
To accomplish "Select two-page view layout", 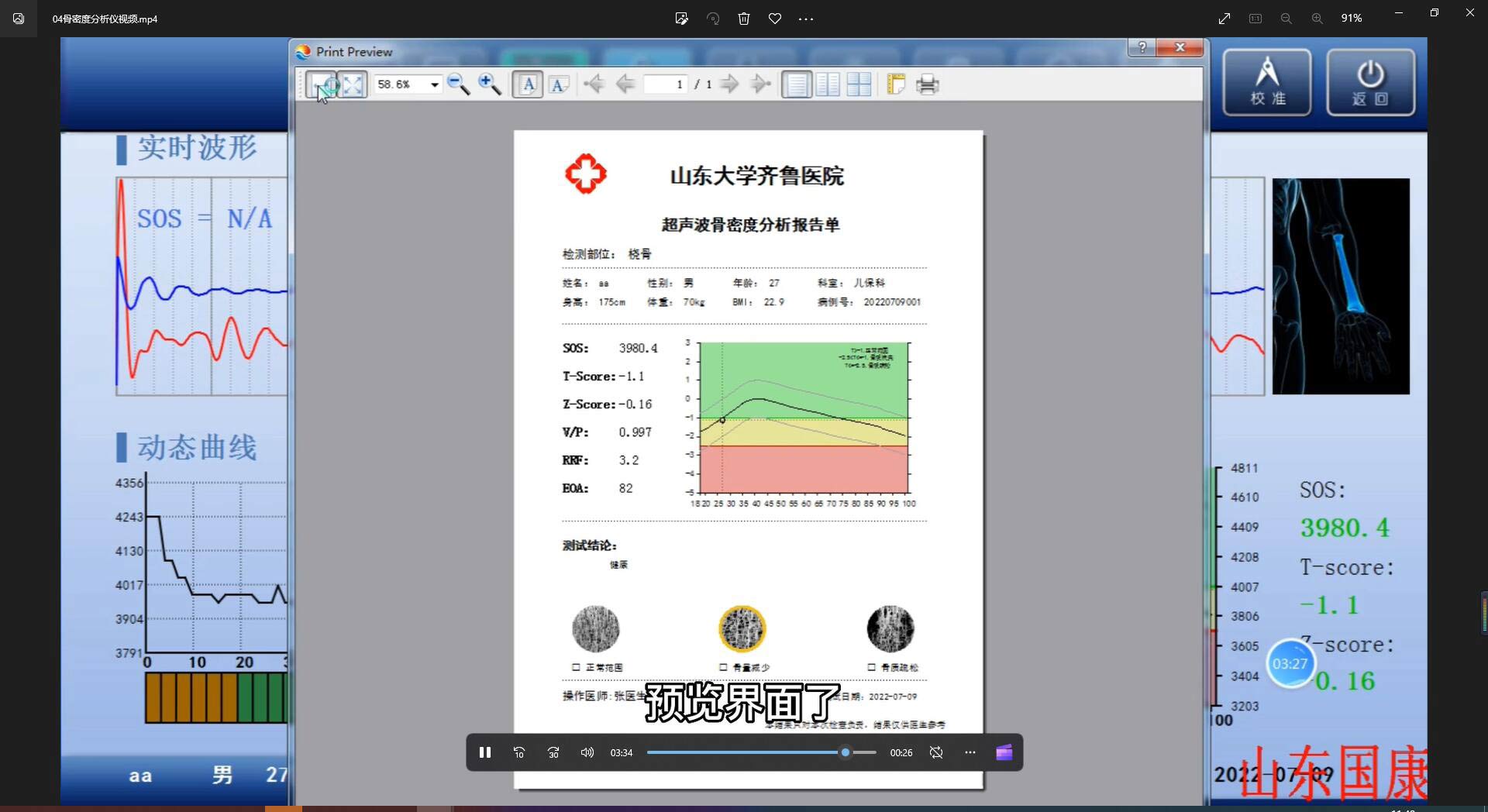I will click(828, 84).
